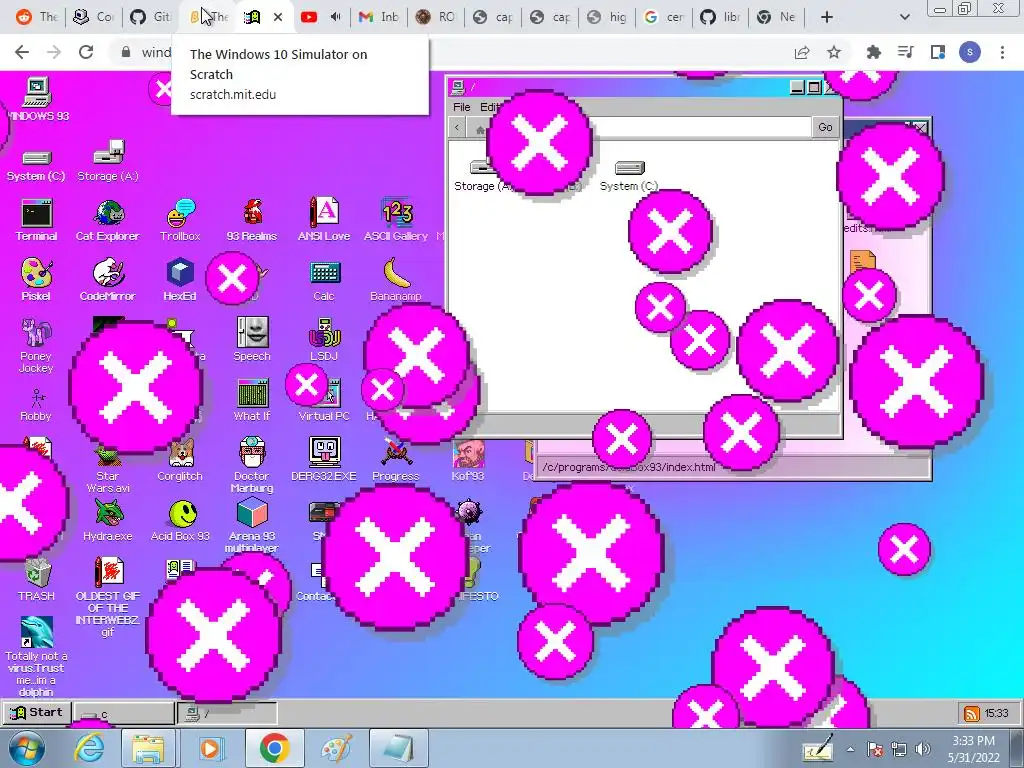Select the Doctor Marburg icon

252,464
